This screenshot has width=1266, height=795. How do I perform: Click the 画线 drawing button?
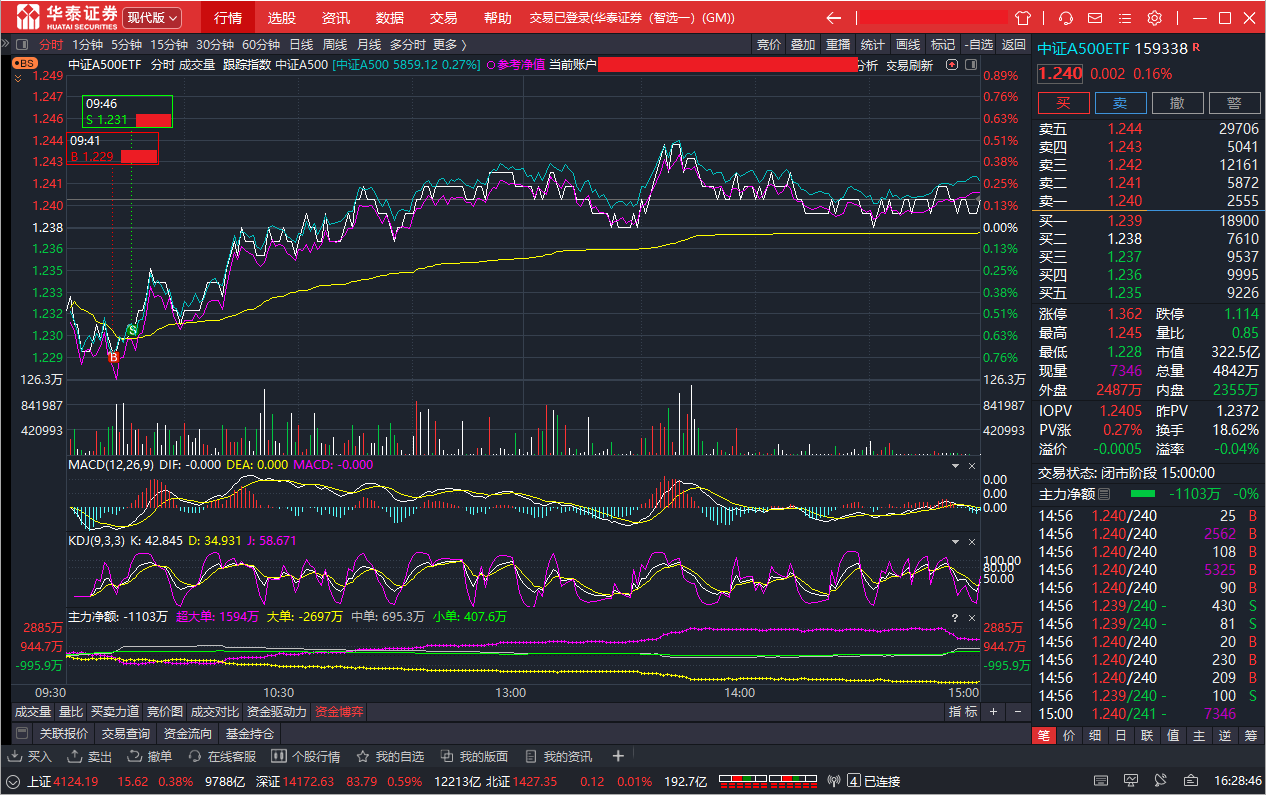[x=907, y=44]
